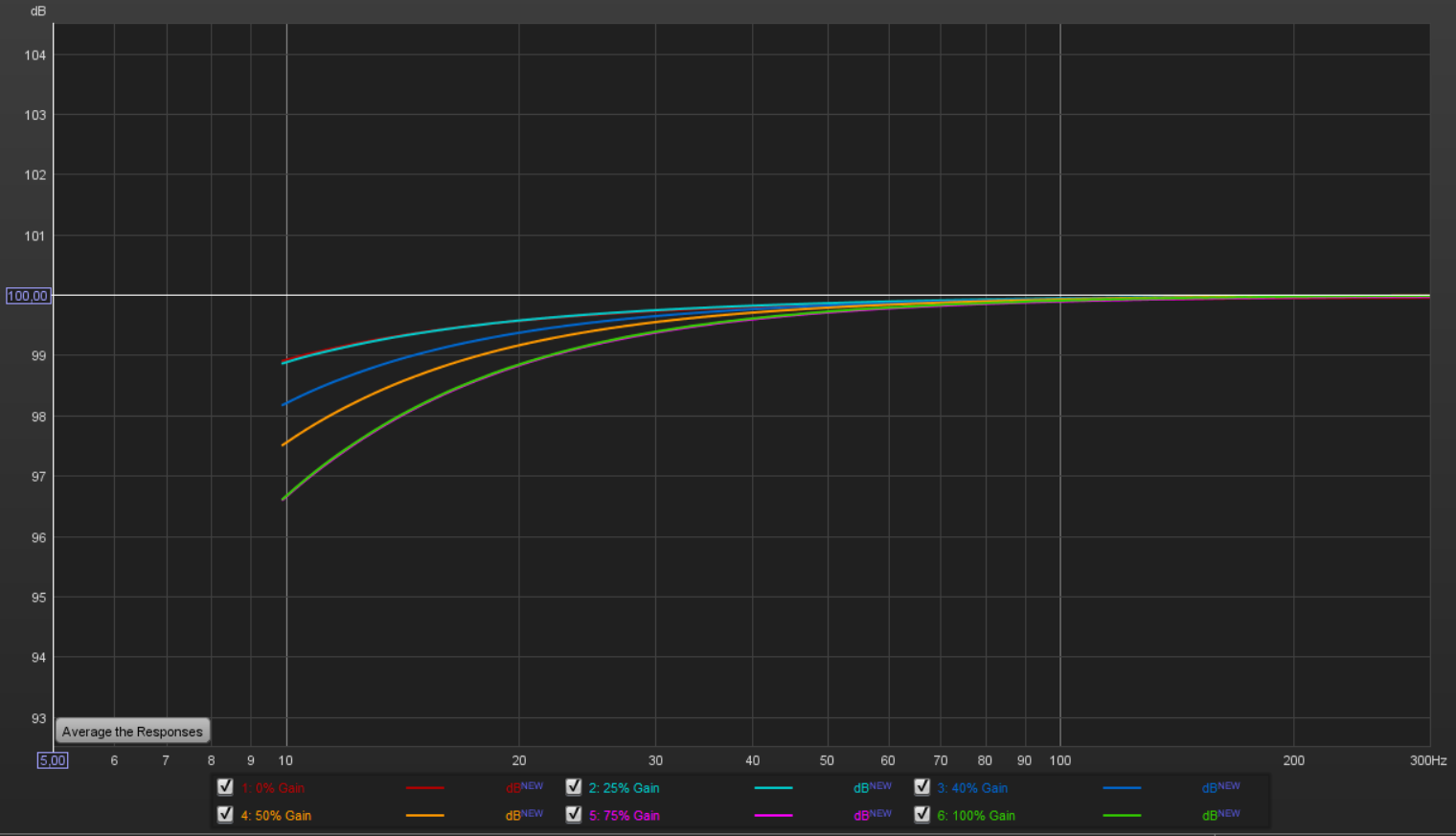Select the 6: 100% Gain trace label
This screenshot has width=1456, height=836.
pyautogui.click(x=976, y=815)
